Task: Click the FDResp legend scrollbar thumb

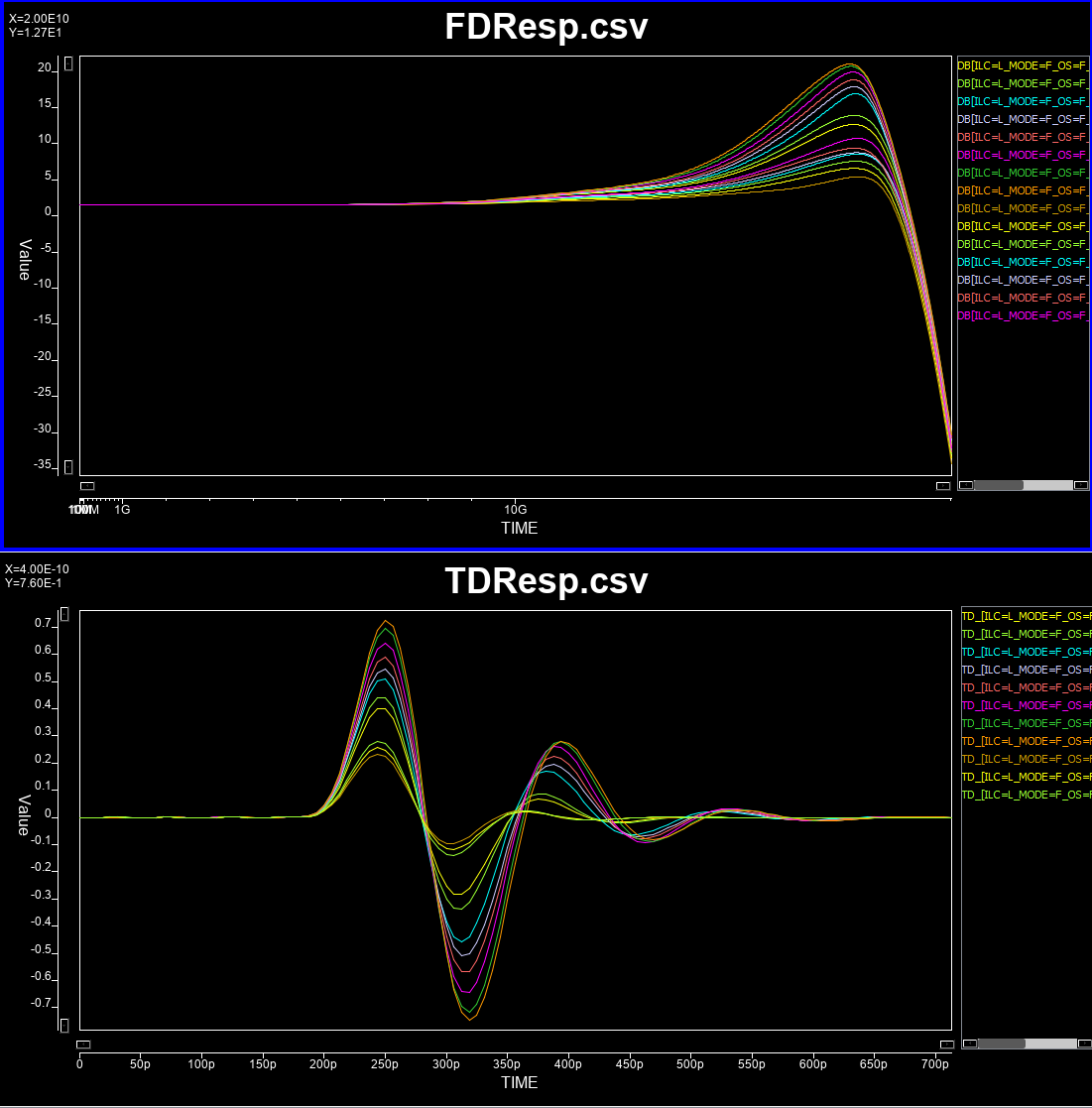Action: coord(998,485)
